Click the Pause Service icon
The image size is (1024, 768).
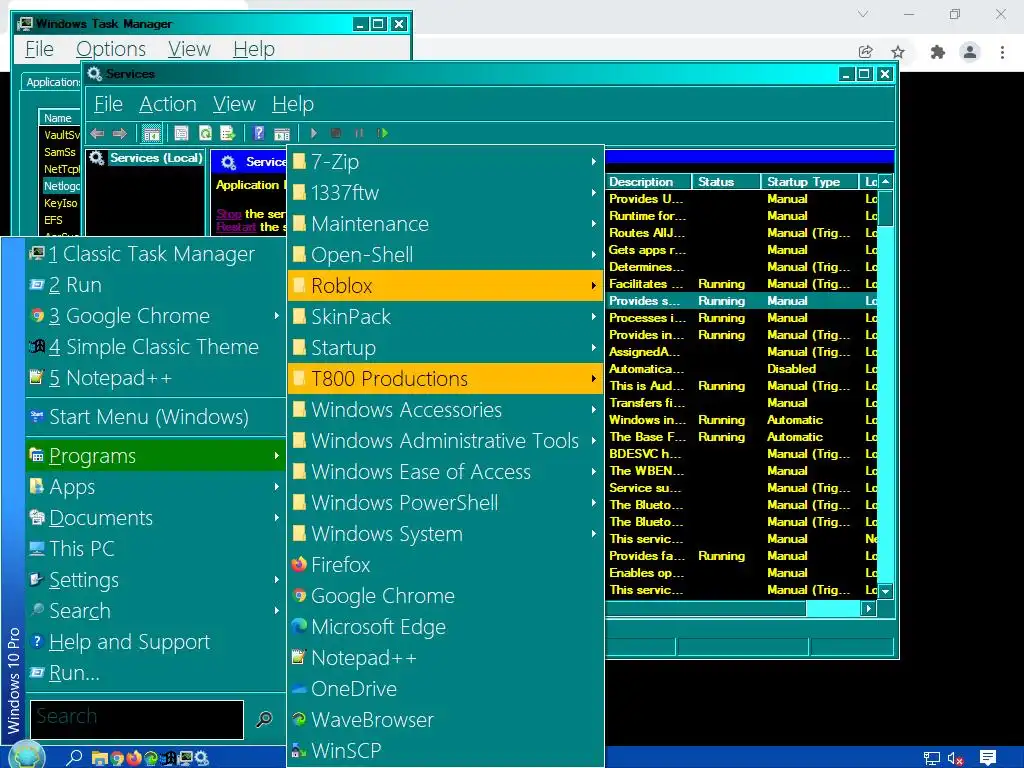pos(359,133)
